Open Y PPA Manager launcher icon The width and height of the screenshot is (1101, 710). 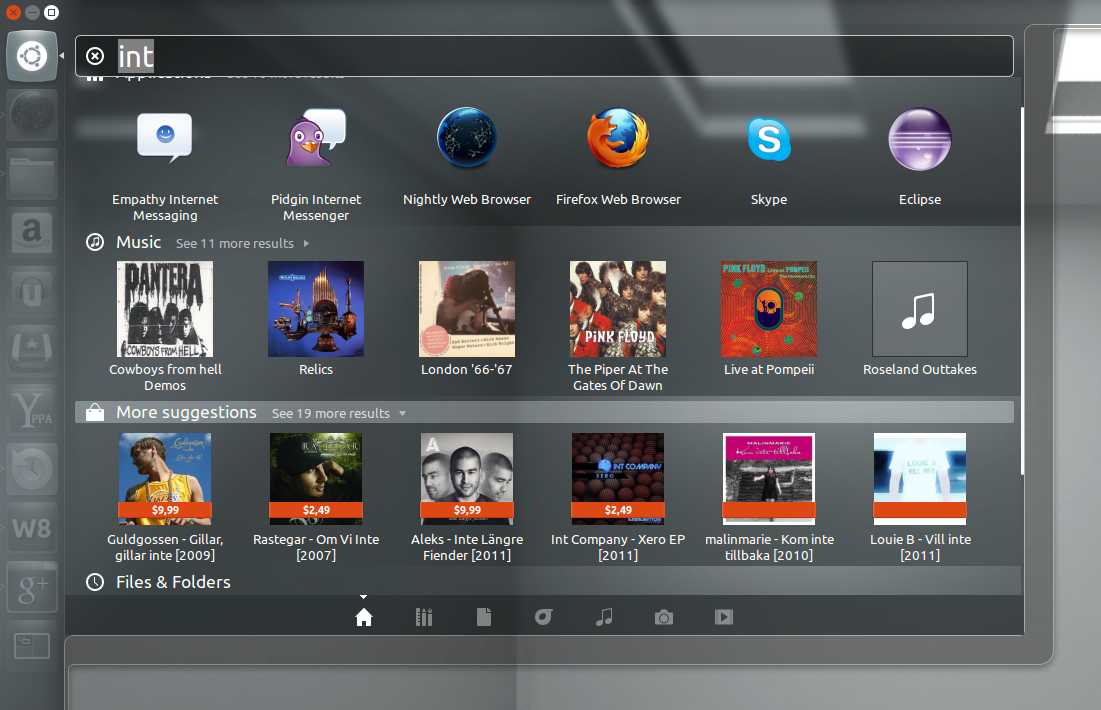32,410
